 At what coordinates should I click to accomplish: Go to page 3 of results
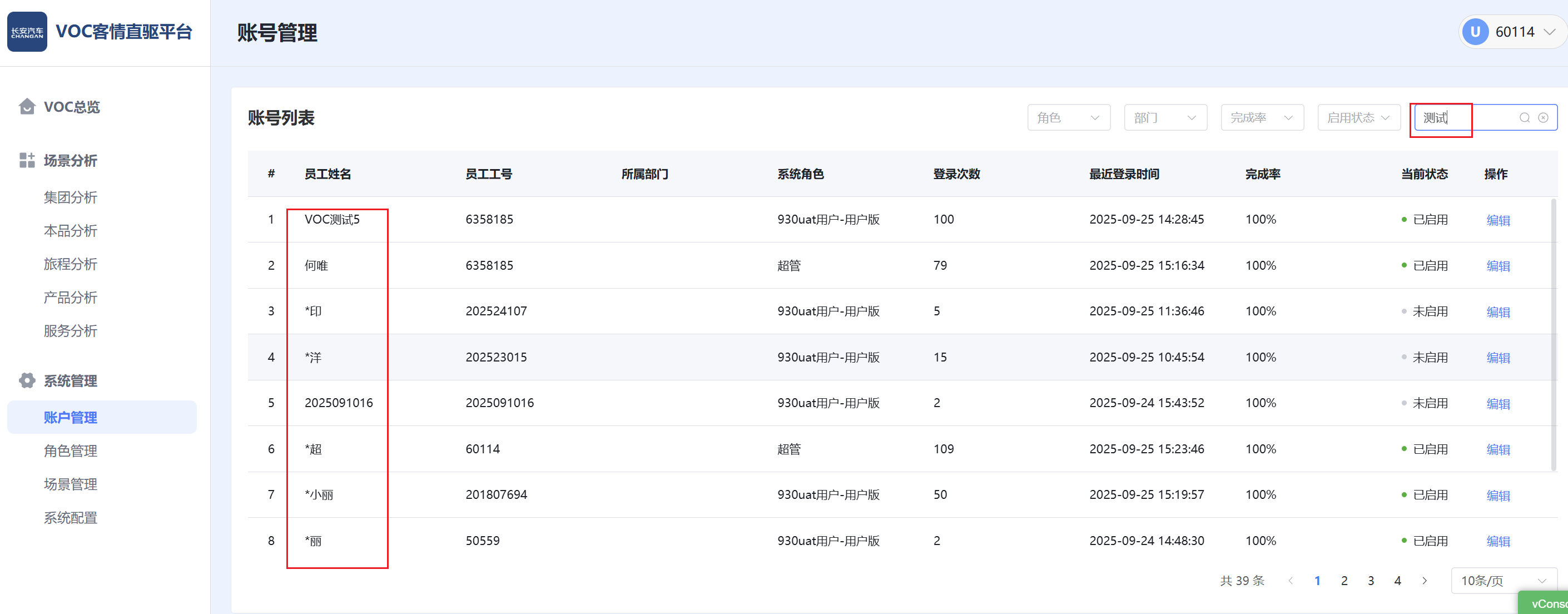click(1371, 581)
